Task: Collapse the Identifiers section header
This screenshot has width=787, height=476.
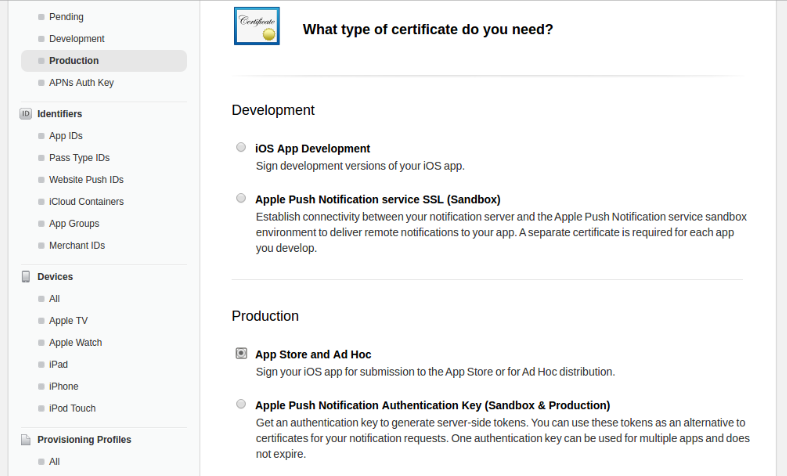Action: (60, 114)
